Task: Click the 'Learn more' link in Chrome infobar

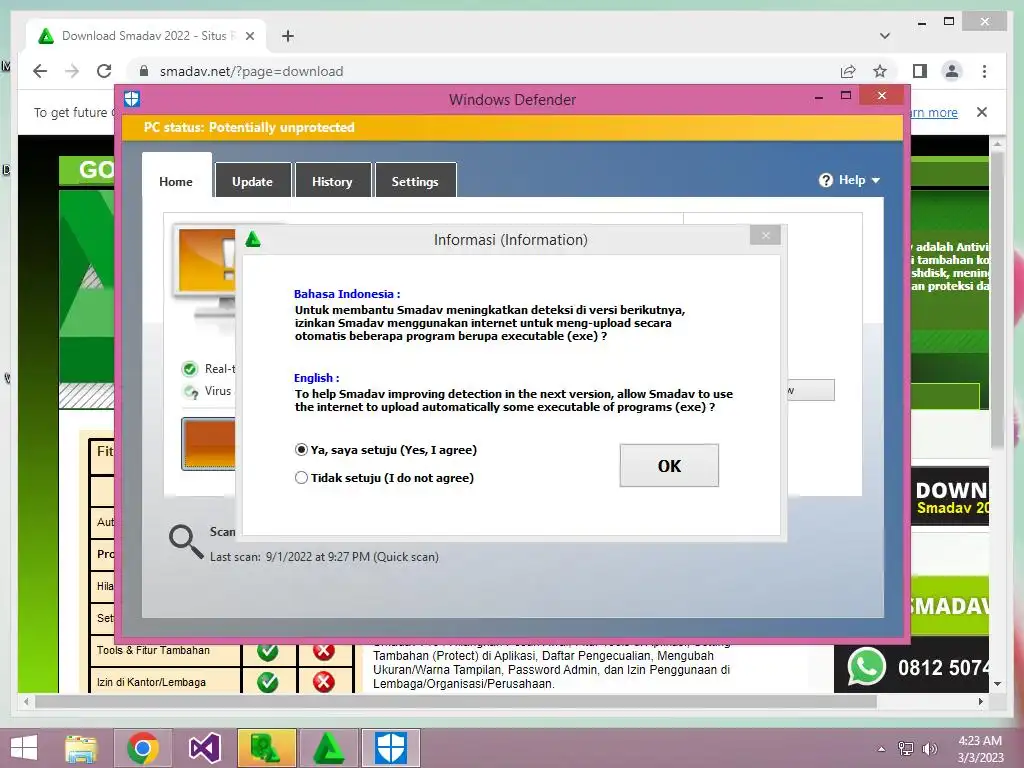Action: (x=934, y=112)
